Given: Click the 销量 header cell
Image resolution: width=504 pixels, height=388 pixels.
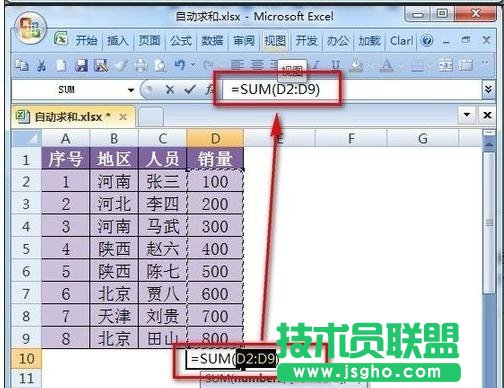Looking at the screenshot, I should point(215,159).
